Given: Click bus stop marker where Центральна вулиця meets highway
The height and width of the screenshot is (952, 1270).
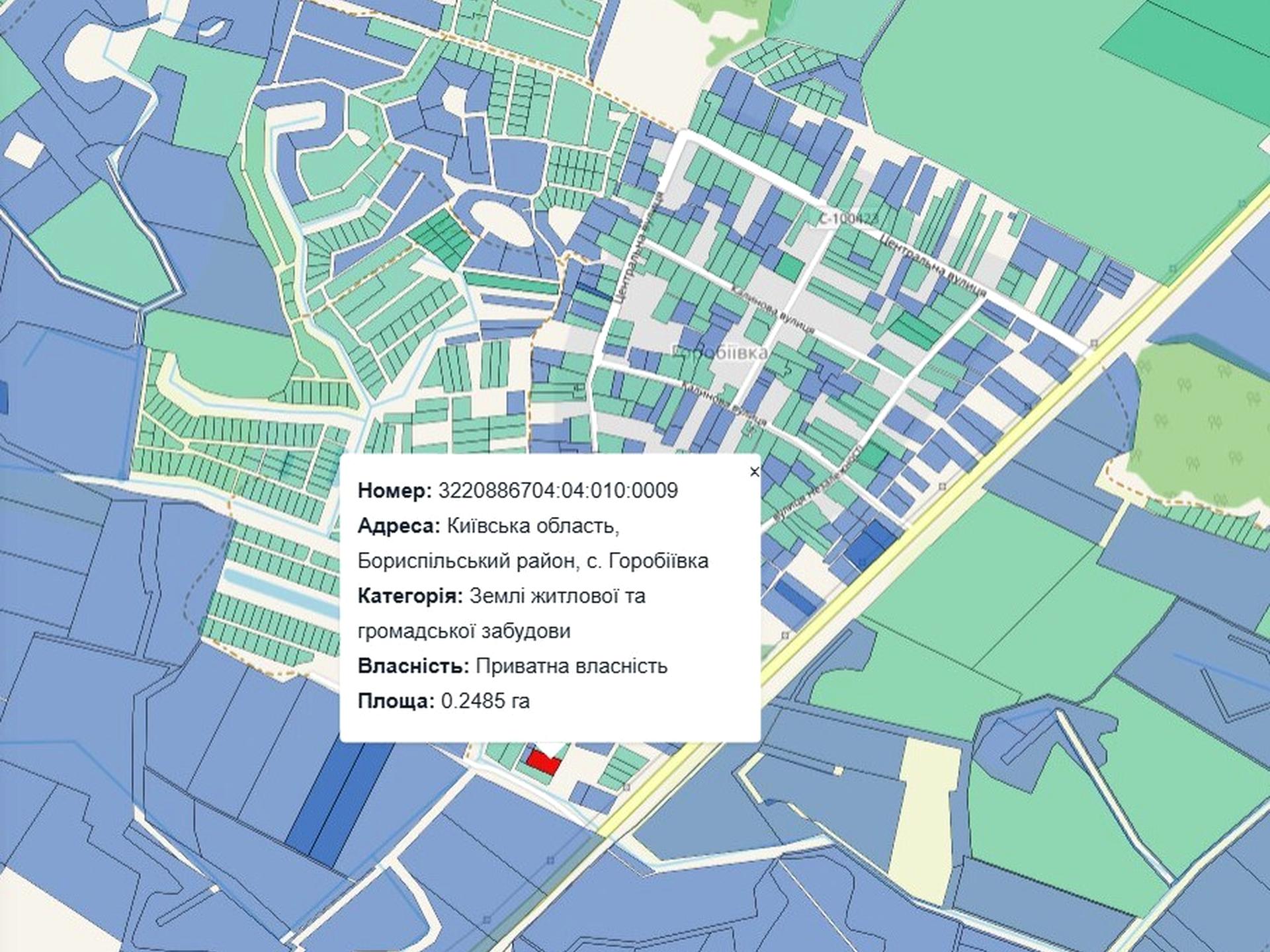Looking at the screenshot, I should click(x=1095, y=344).
